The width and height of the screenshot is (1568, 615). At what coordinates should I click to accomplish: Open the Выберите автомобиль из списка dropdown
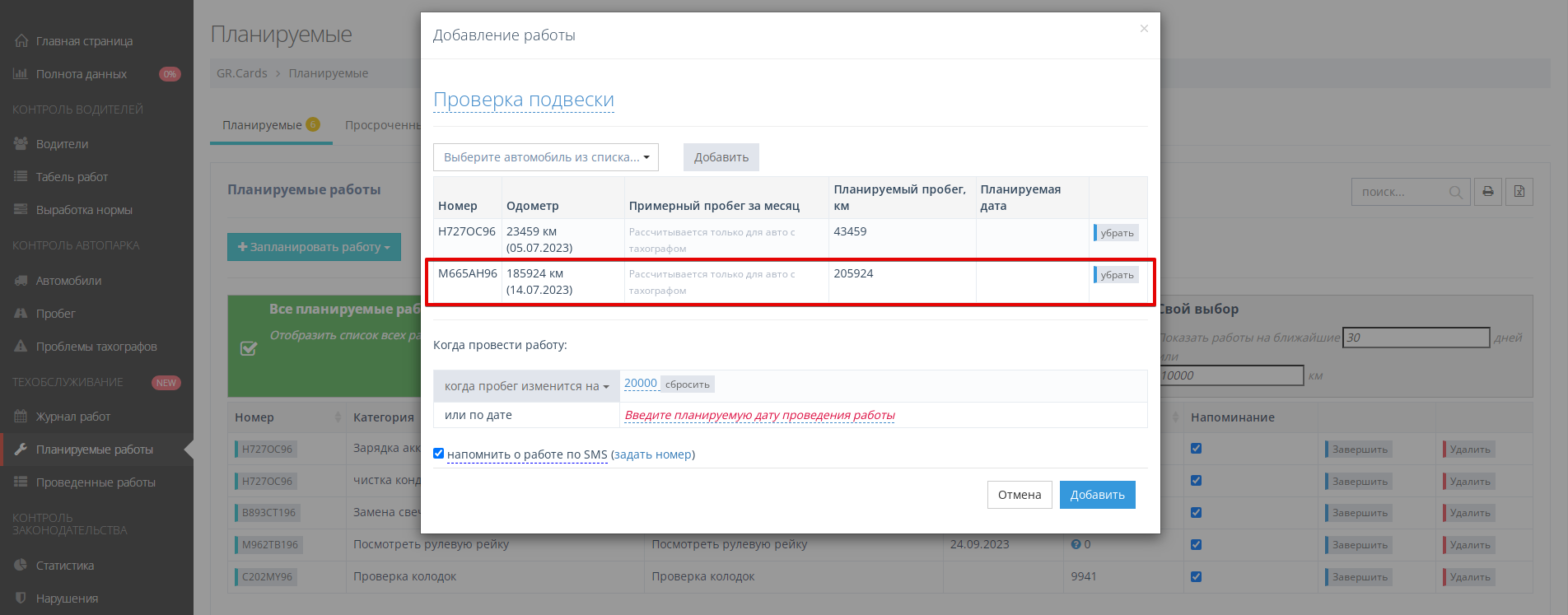click(545, 157)
